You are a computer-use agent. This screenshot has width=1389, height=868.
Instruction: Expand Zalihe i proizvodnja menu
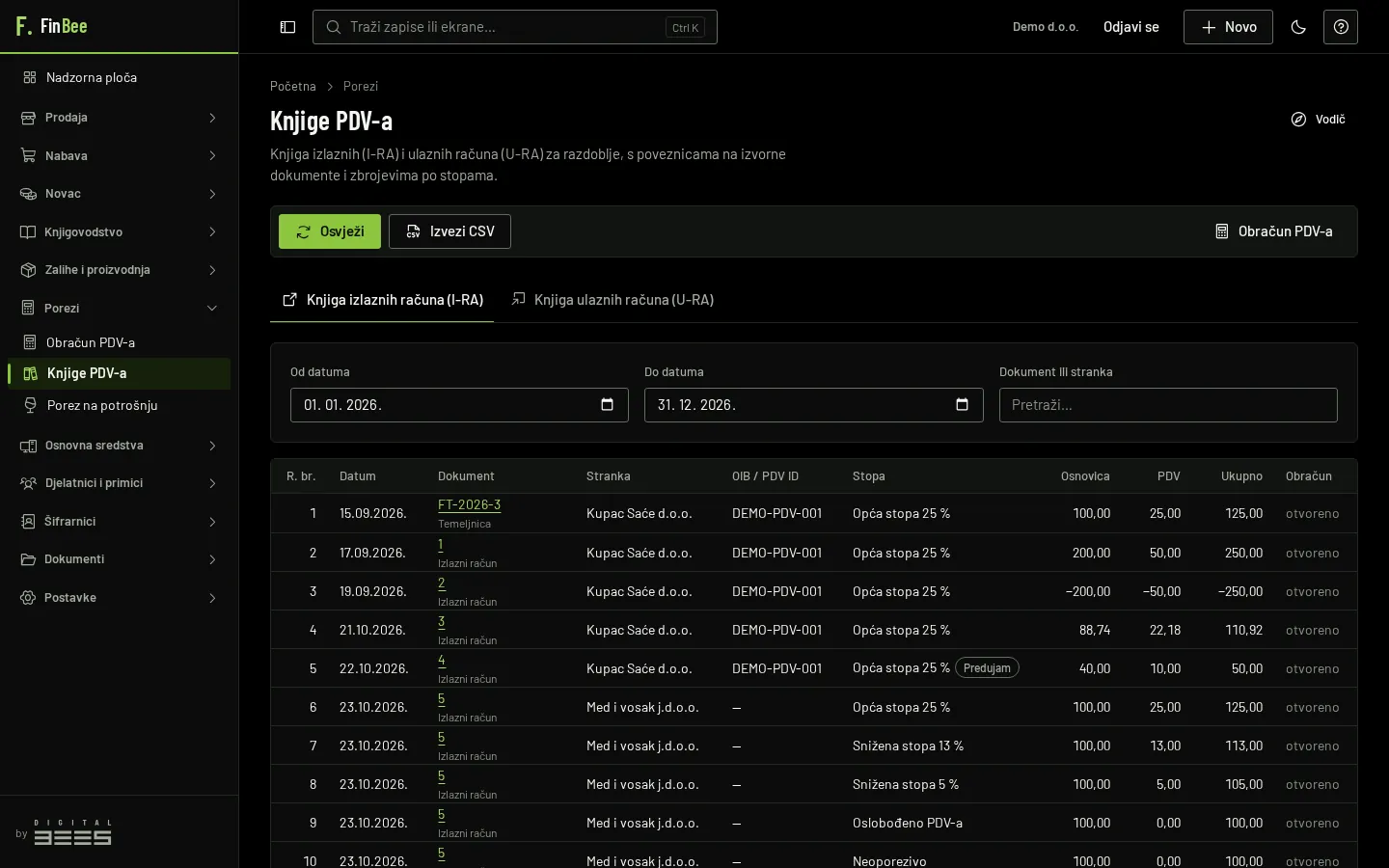click(x=119, y=270)
